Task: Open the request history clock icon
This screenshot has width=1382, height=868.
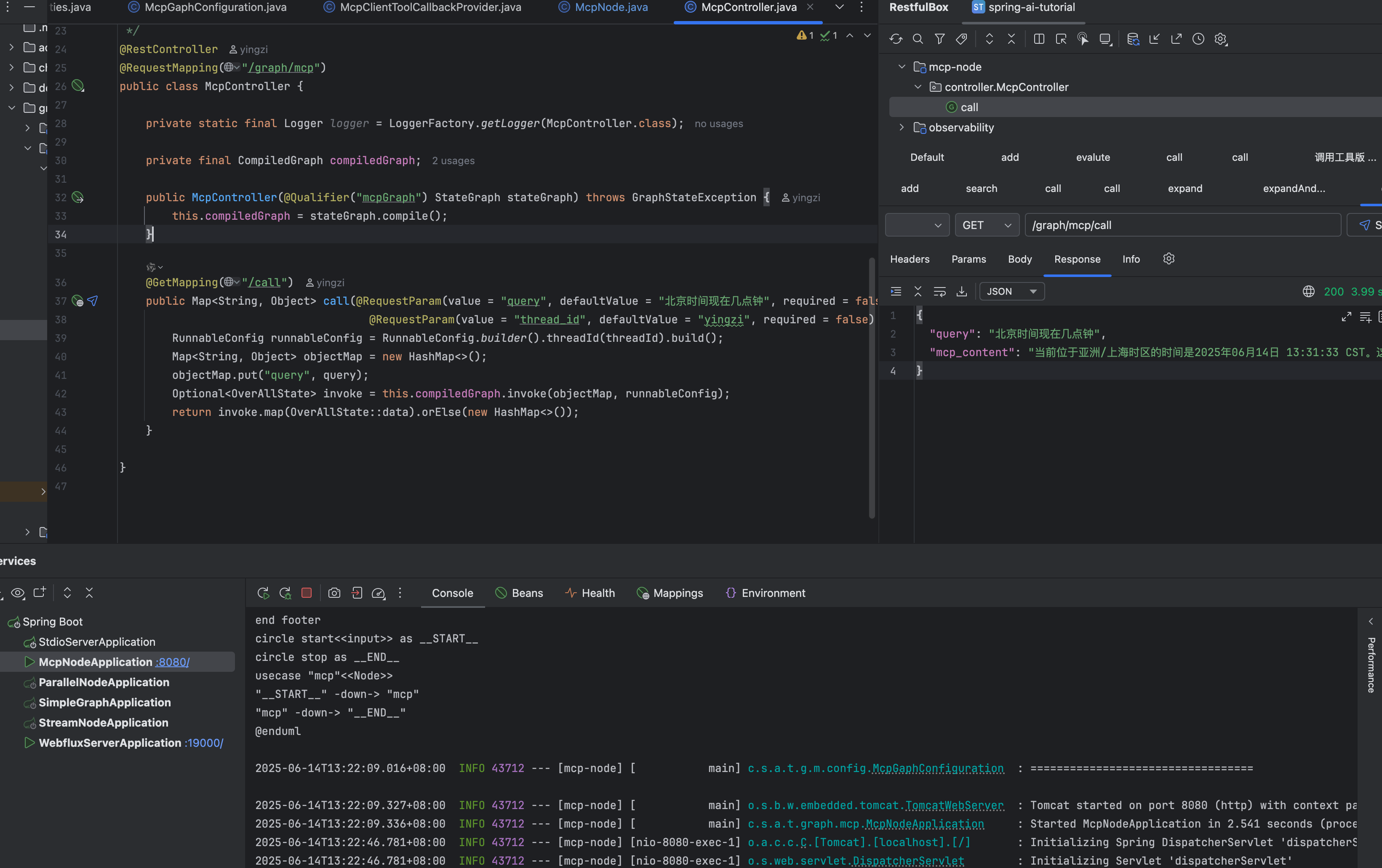Action: [x=1198, y=39]
